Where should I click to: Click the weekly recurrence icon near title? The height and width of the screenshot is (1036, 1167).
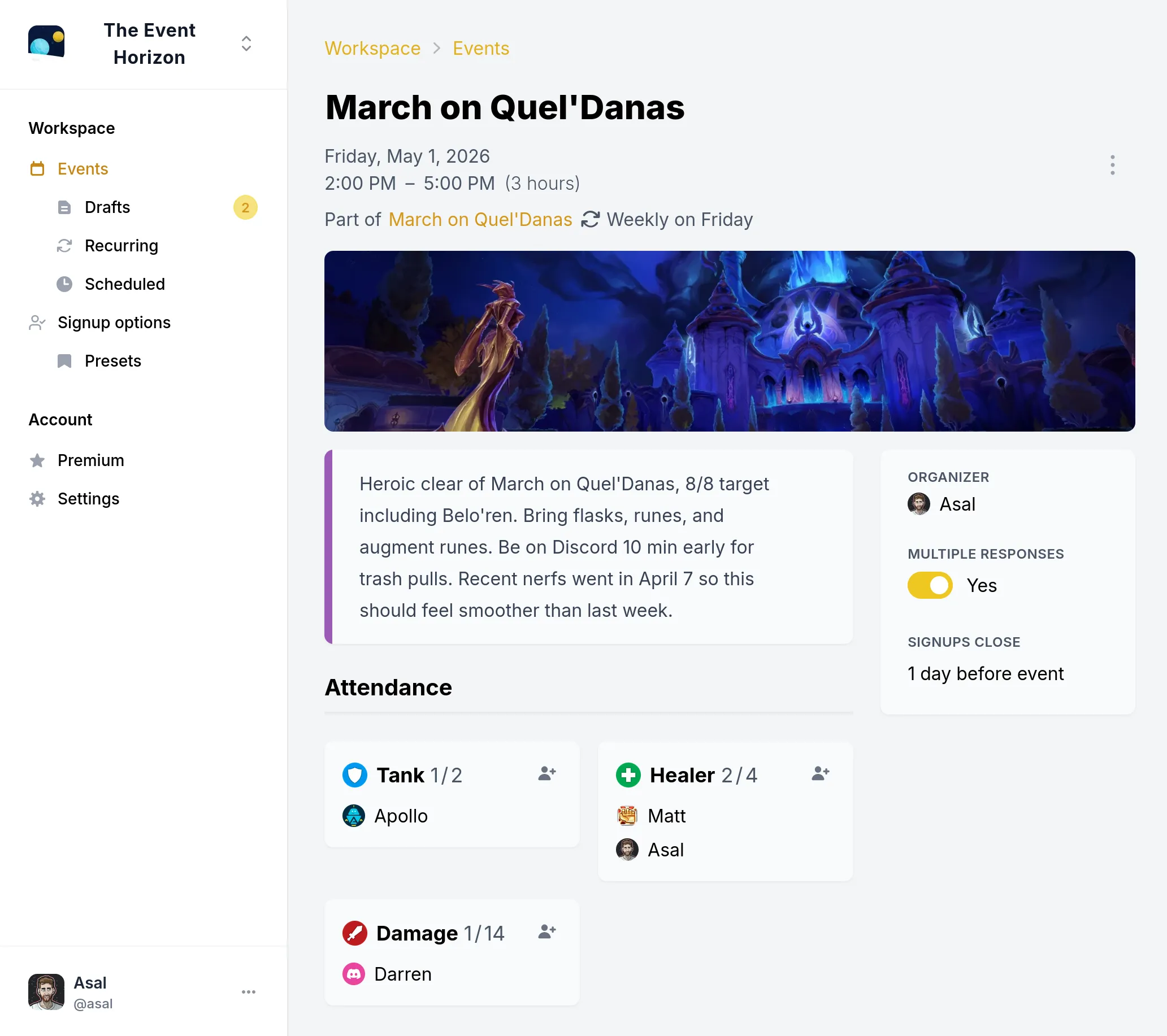click(x=590, y=220)
